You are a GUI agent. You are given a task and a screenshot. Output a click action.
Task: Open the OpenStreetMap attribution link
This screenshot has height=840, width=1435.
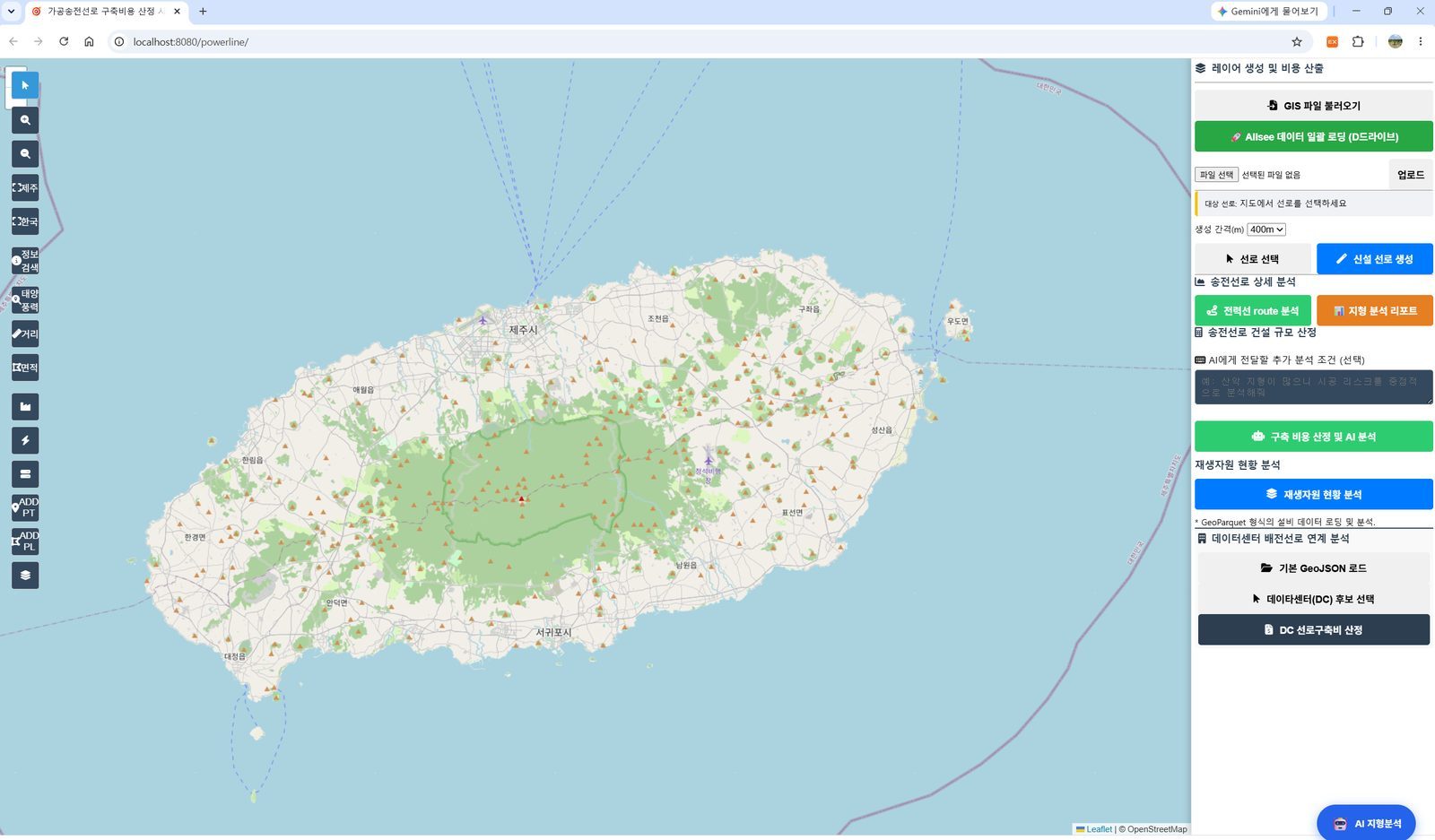pyautogui.click(x=1157, y=829)
